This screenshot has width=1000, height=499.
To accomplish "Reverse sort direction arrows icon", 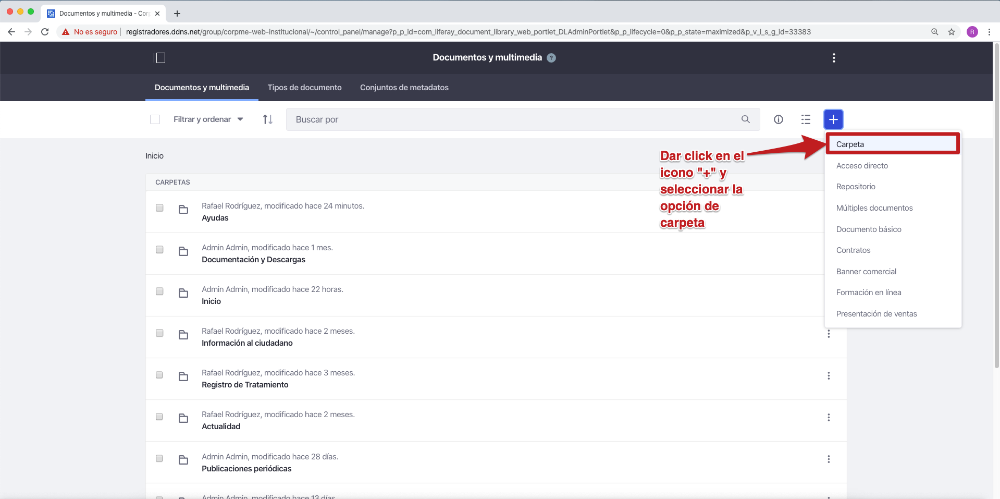I will pyautogui.click(x=267, y=119).
